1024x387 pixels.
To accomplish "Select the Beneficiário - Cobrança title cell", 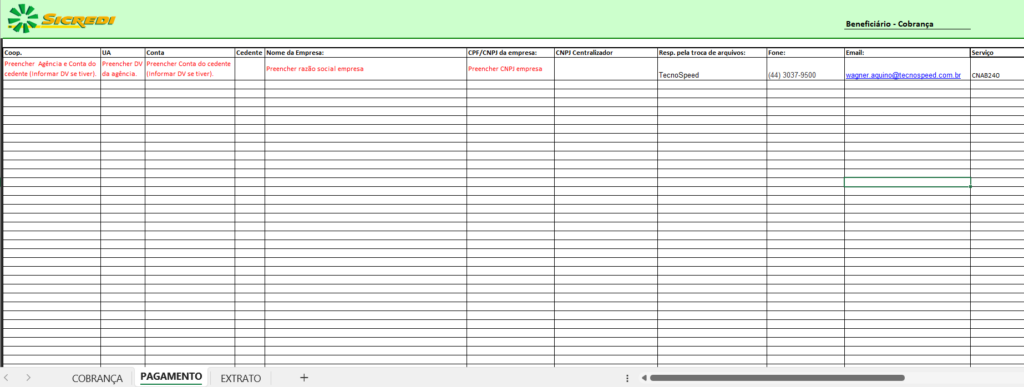I will pyautogui.click(x=907, y=24).
